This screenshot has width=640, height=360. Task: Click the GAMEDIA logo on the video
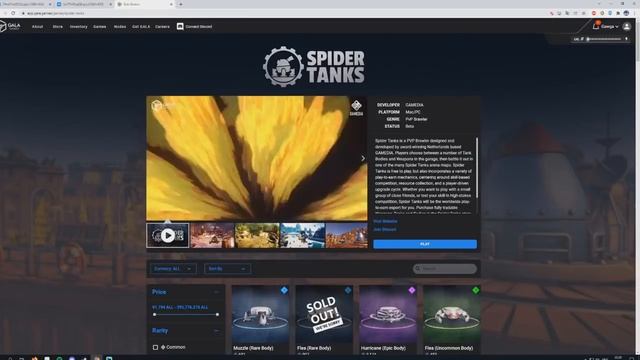[356, 108]
